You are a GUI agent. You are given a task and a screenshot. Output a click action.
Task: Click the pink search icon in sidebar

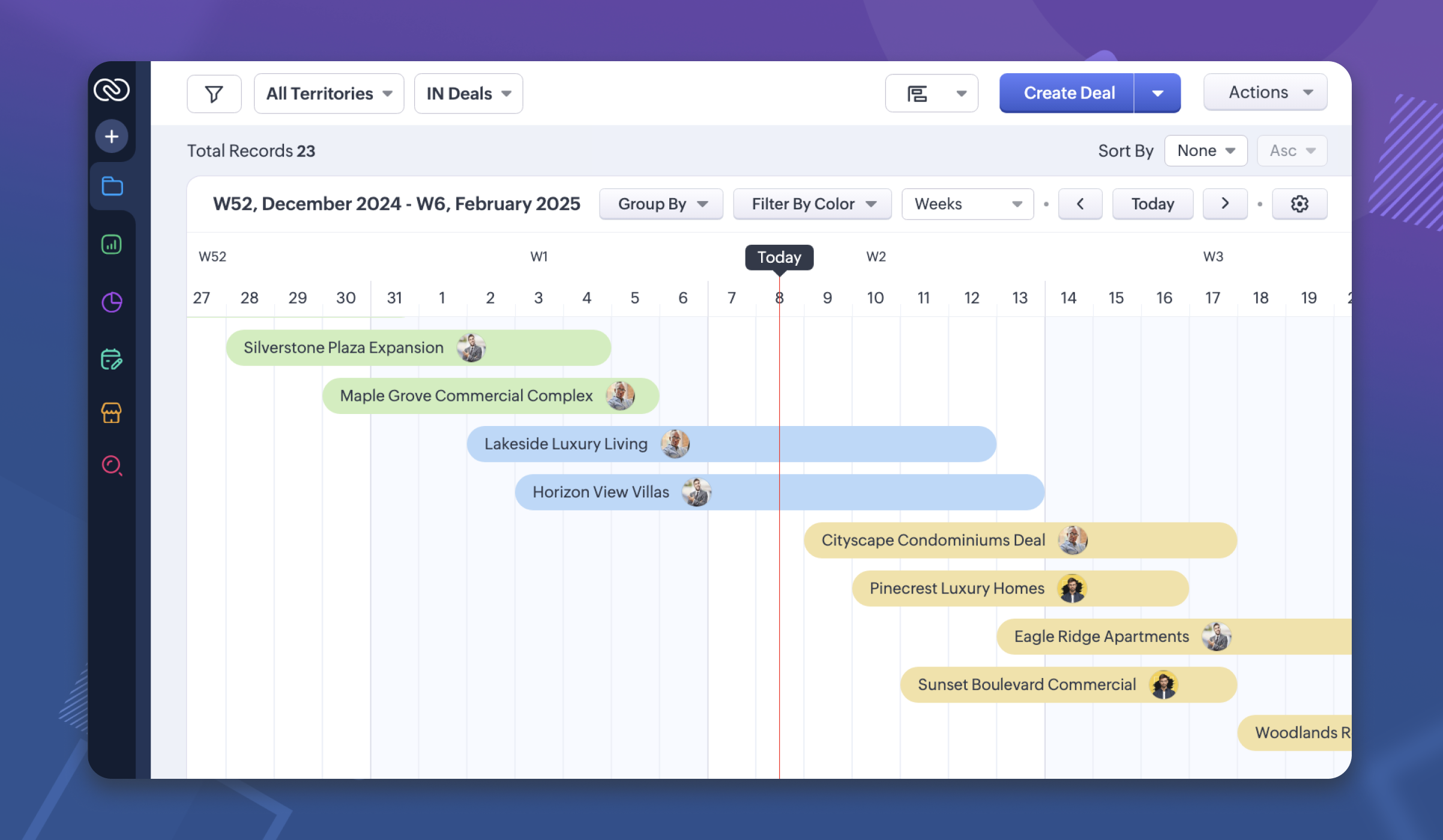point(112,465)
